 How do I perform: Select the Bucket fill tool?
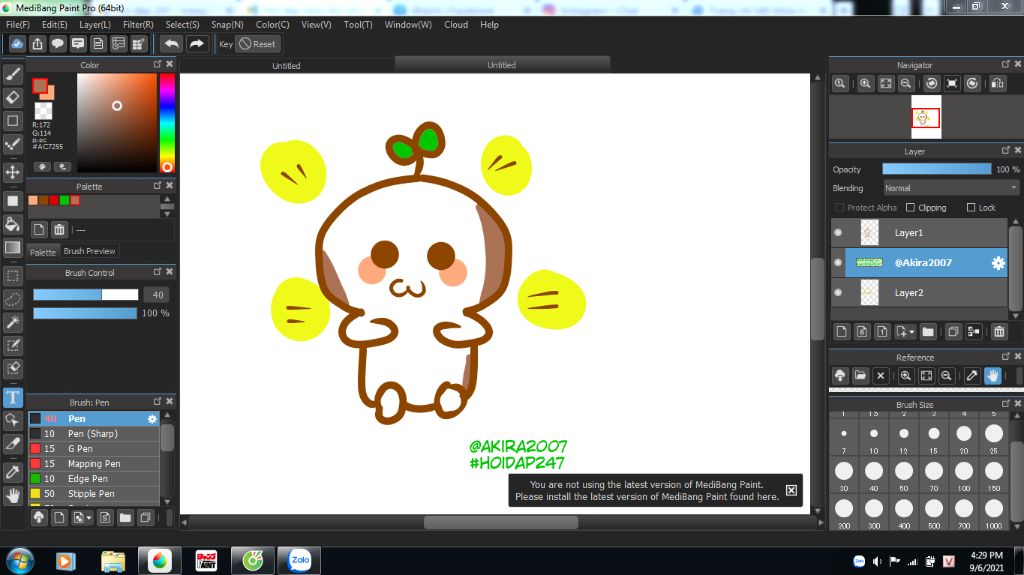tap(12, 224)
